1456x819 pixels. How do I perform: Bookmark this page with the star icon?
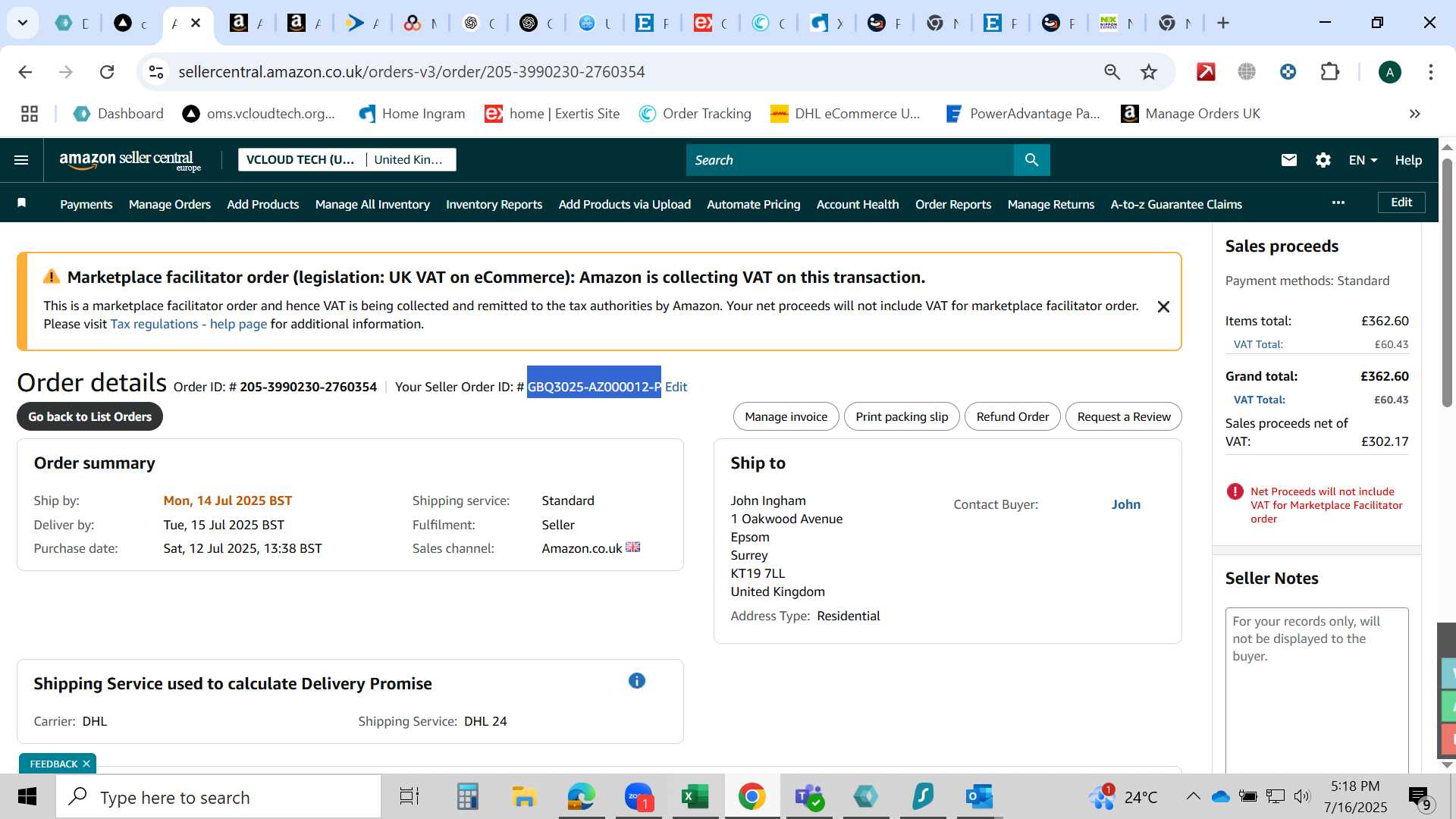[x=1149, y=72]
